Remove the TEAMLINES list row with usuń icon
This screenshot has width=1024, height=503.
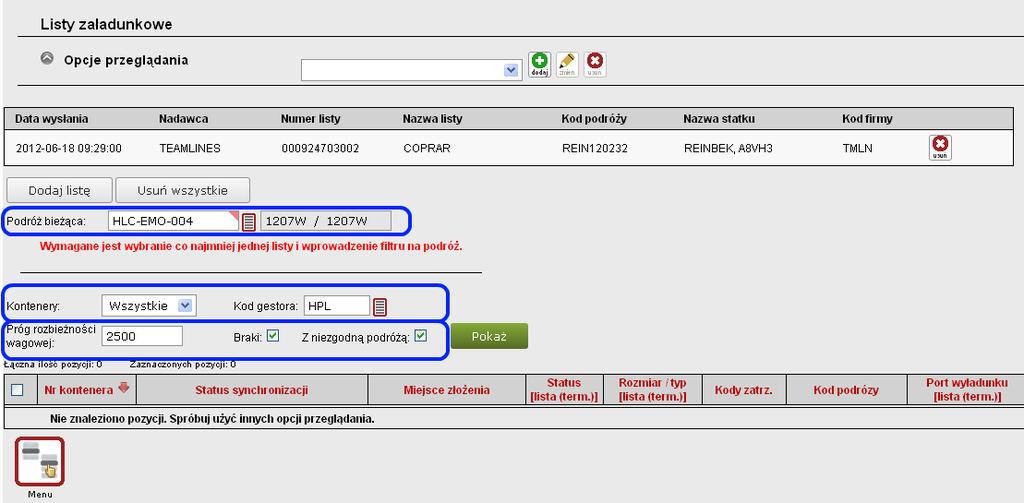click(940, 148)
